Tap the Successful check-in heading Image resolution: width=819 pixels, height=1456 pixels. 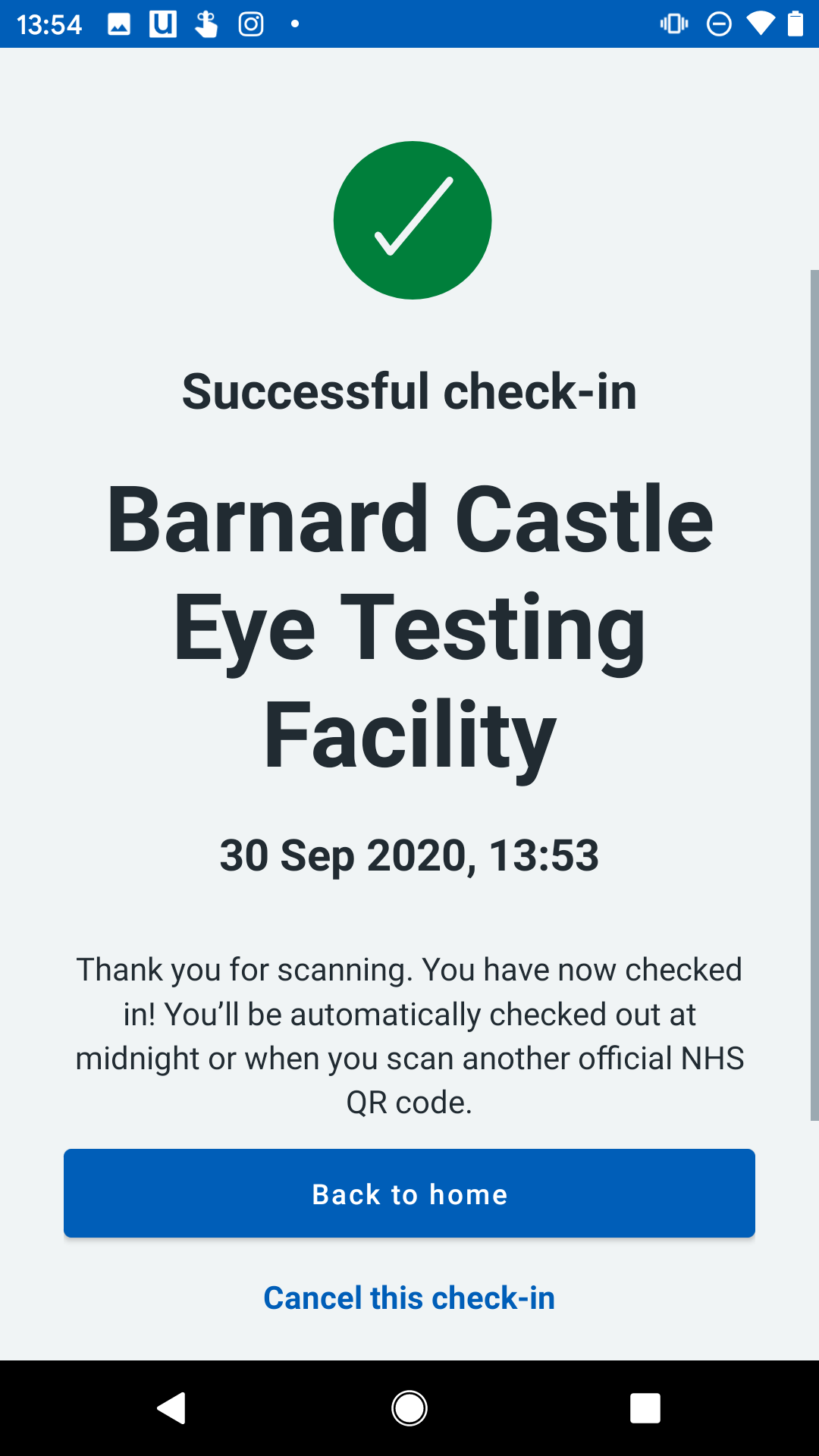(x=409, y=391)
